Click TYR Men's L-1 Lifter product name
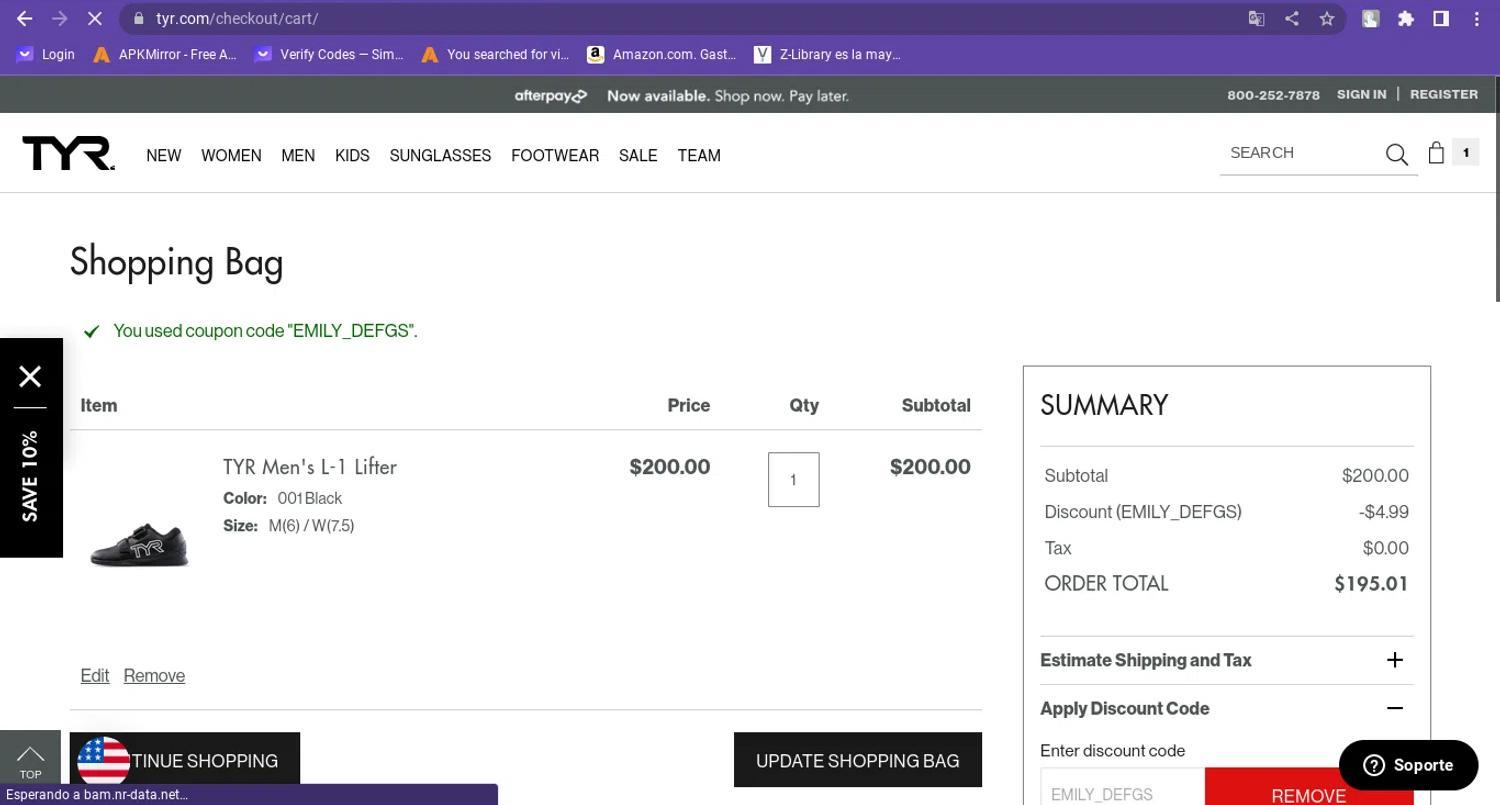This screenshot has width=1500, height=805. 310,467
